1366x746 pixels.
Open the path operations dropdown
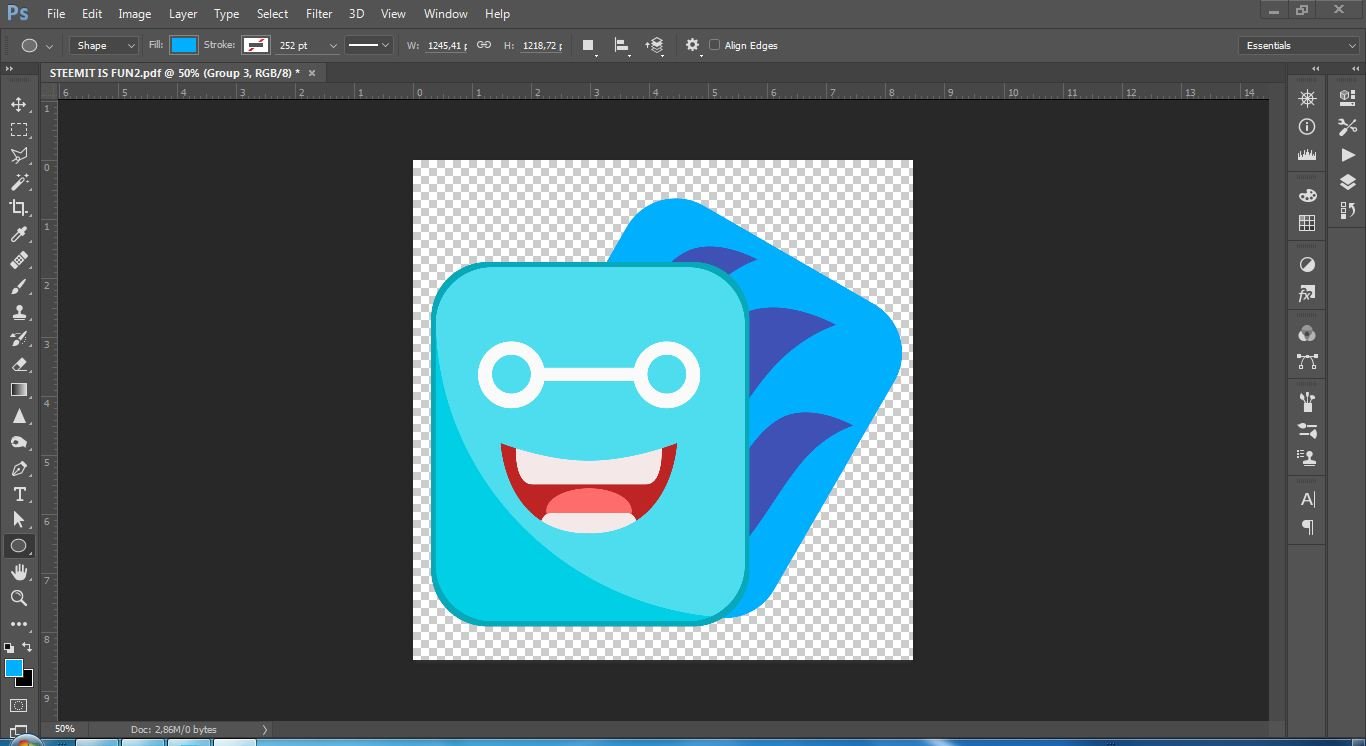click(x=589, y=45)
